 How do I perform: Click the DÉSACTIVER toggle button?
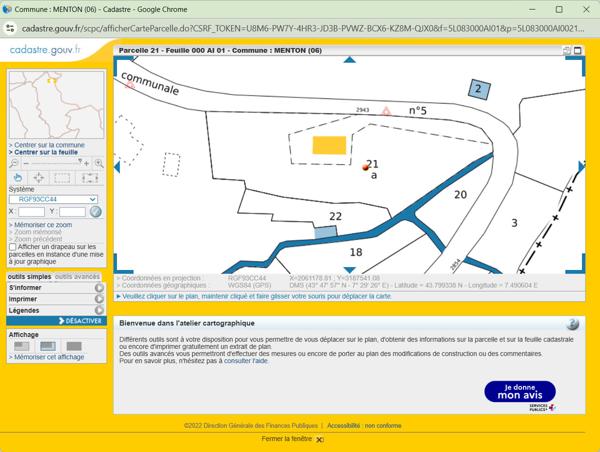(78, 321)
